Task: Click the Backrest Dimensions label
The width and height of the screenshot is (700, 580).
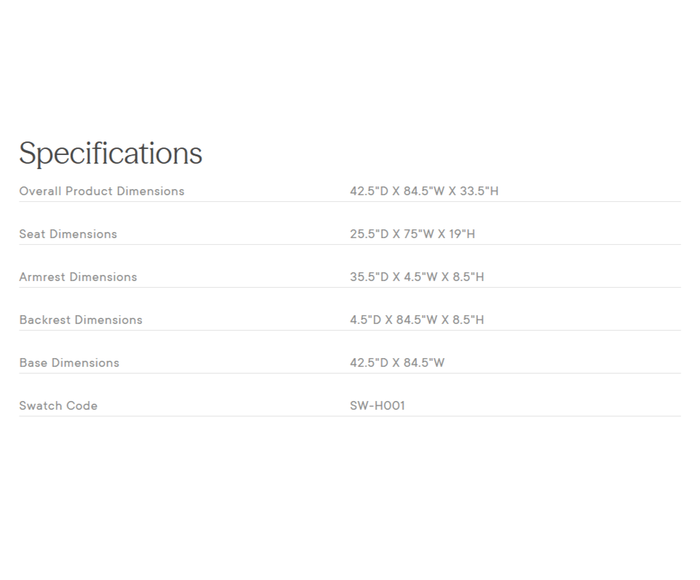Action: [80, 320]
